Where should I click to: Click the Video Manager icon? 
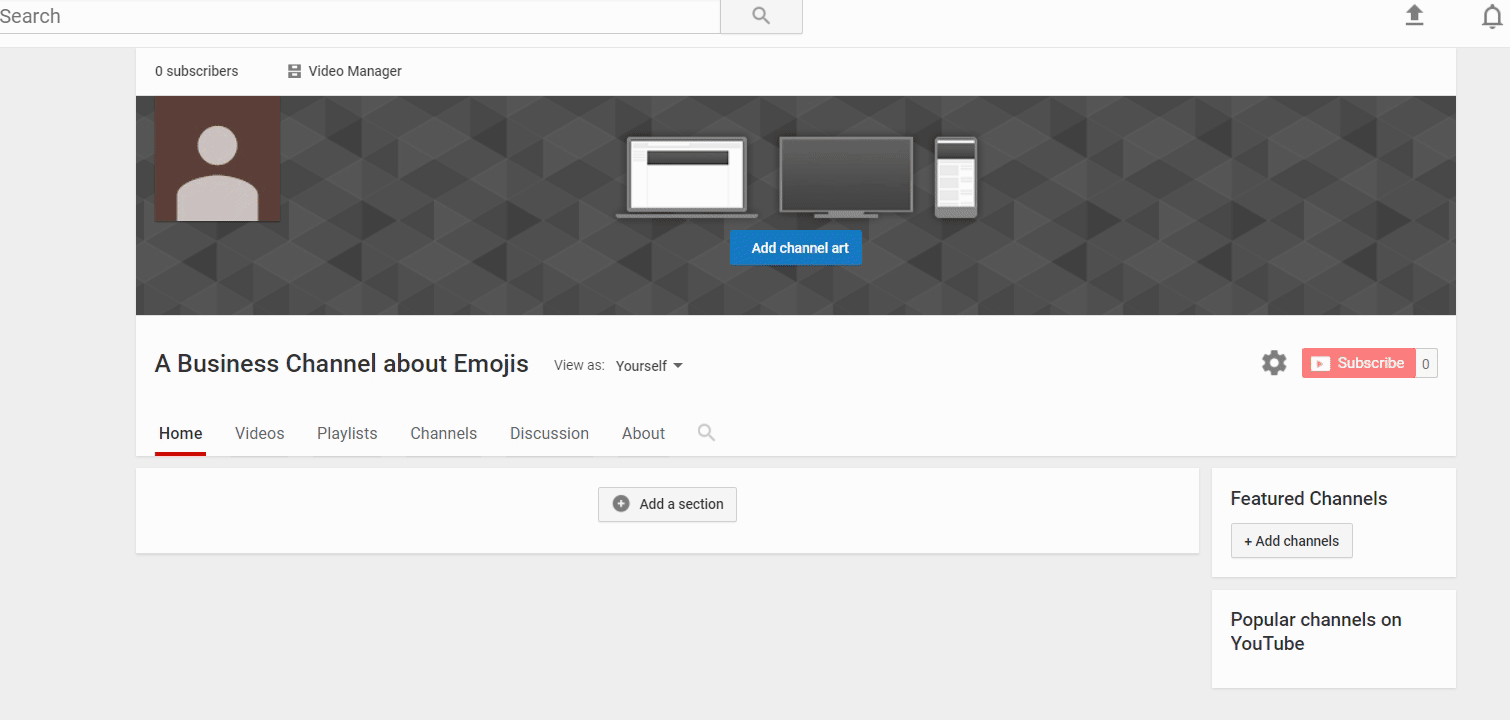294,71
